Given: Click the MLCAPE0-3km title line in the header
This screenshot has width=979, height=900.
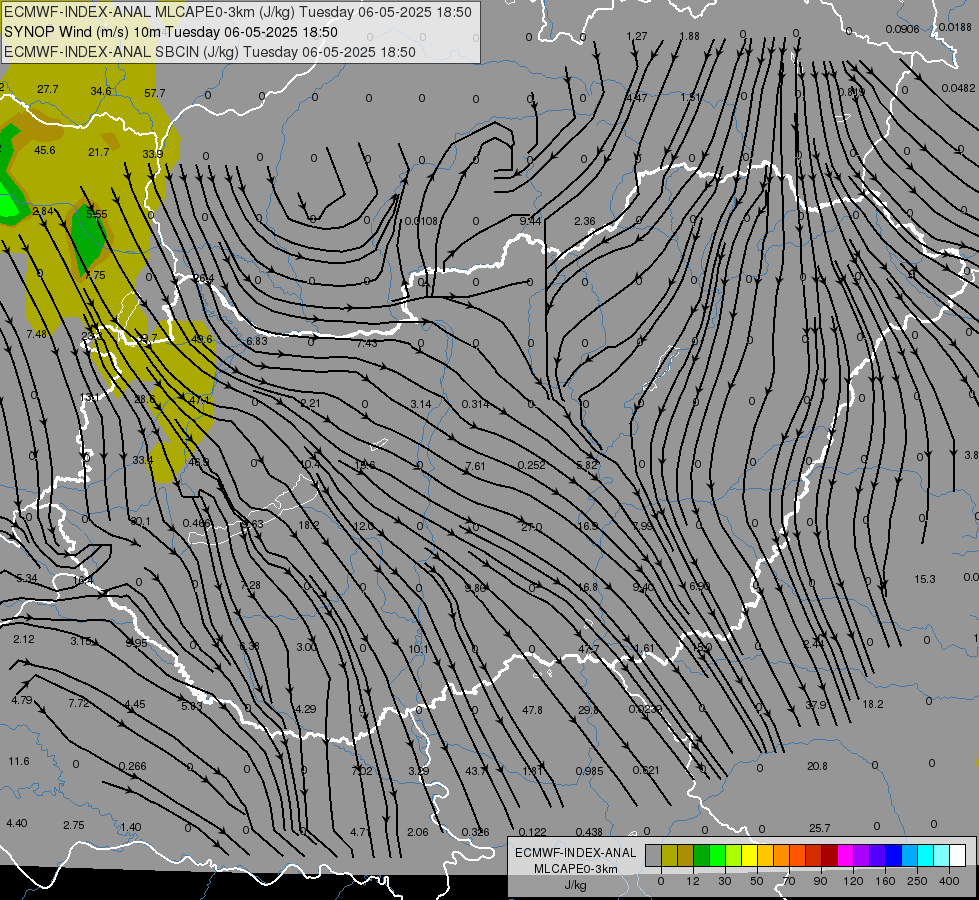Looking at the screenshot, I should click(238, 12).
